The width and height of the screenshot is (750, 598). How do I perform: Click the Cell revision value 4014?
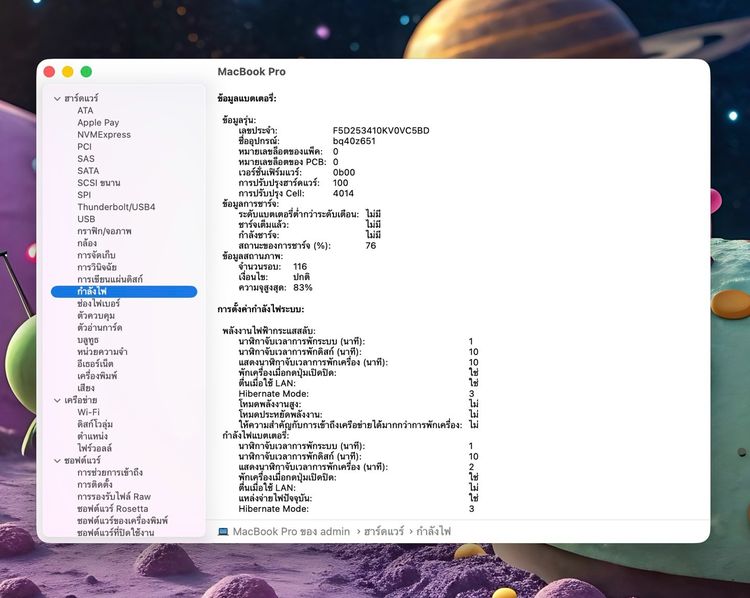pyautogui.click(x=343, y=193)
